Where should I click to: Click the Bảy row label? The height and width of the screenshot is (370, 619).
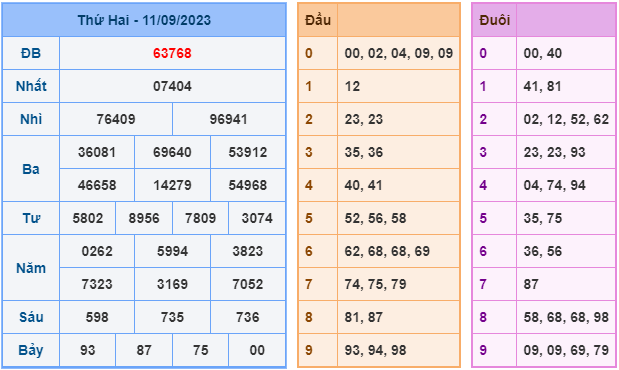tap(31, 350)
